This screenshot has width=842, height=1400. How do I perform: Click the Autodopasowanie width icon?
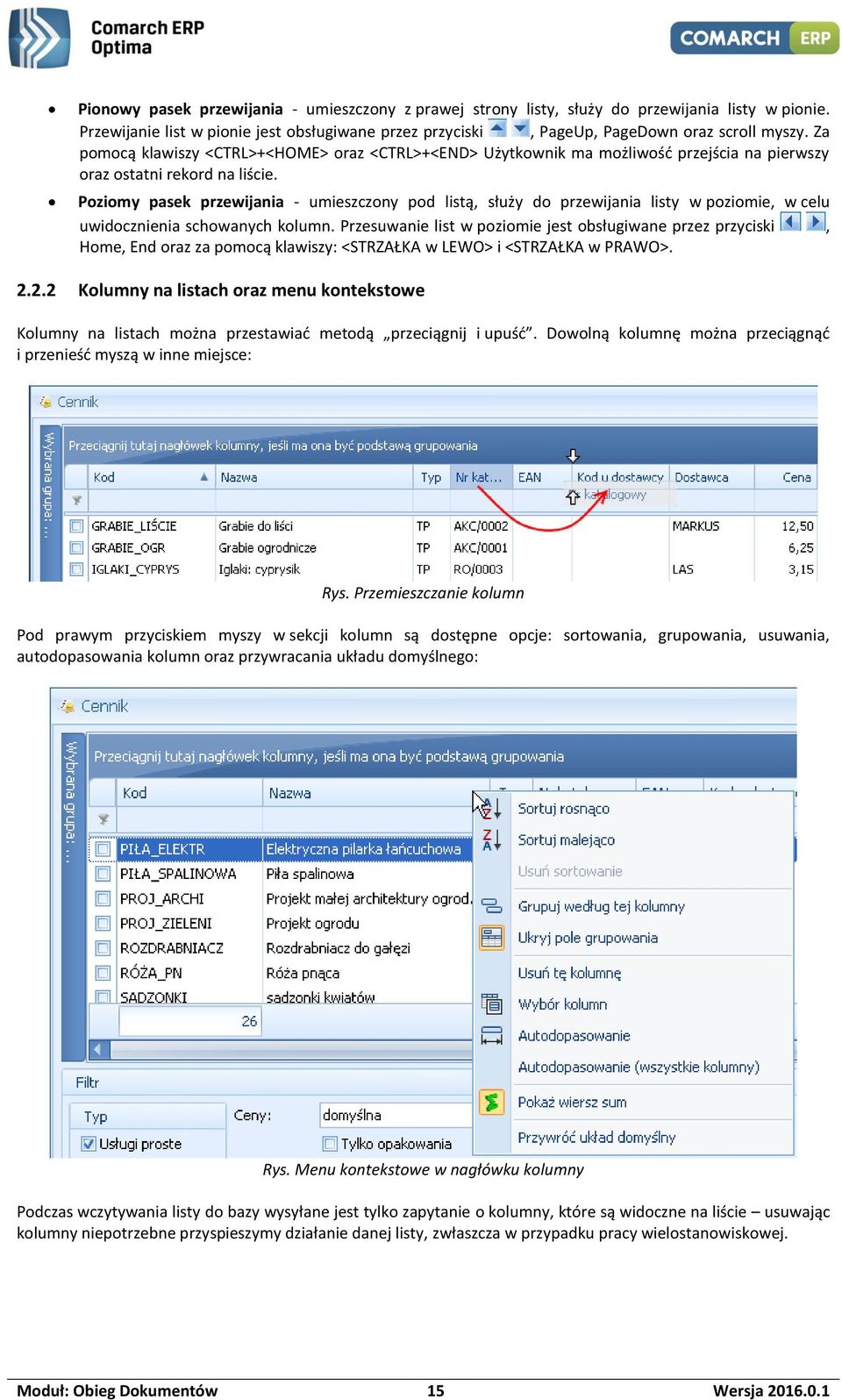[x=492, y=1035]
